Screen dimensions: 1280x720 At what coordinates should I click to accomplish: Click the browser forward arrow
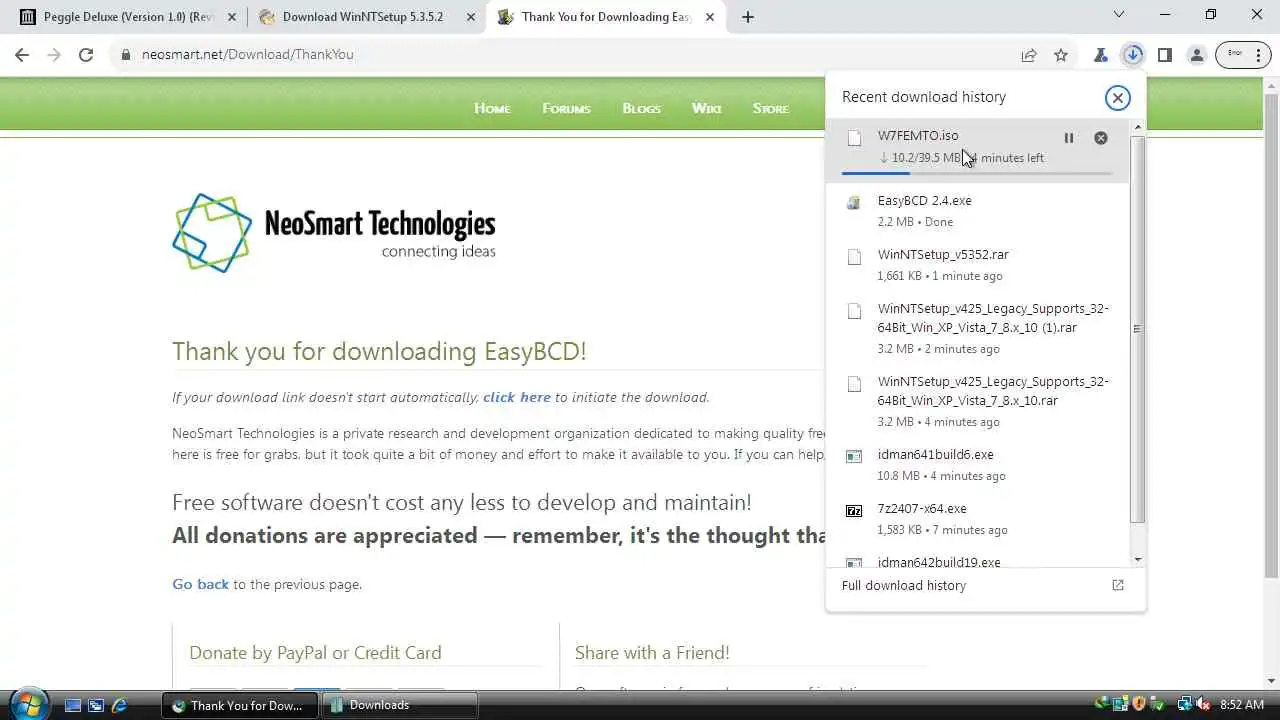point(54,55)
